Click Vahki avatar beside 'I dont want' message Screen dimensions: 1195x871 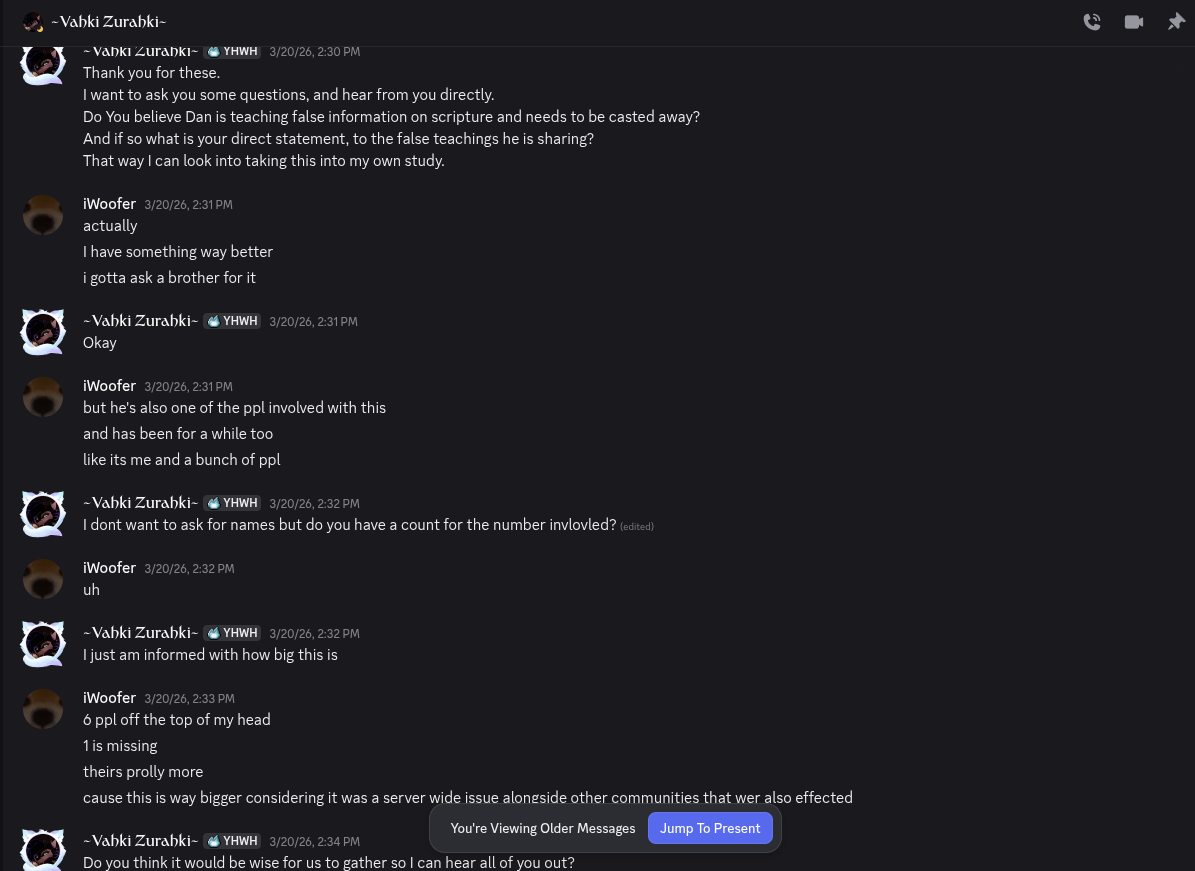[43, 514]
